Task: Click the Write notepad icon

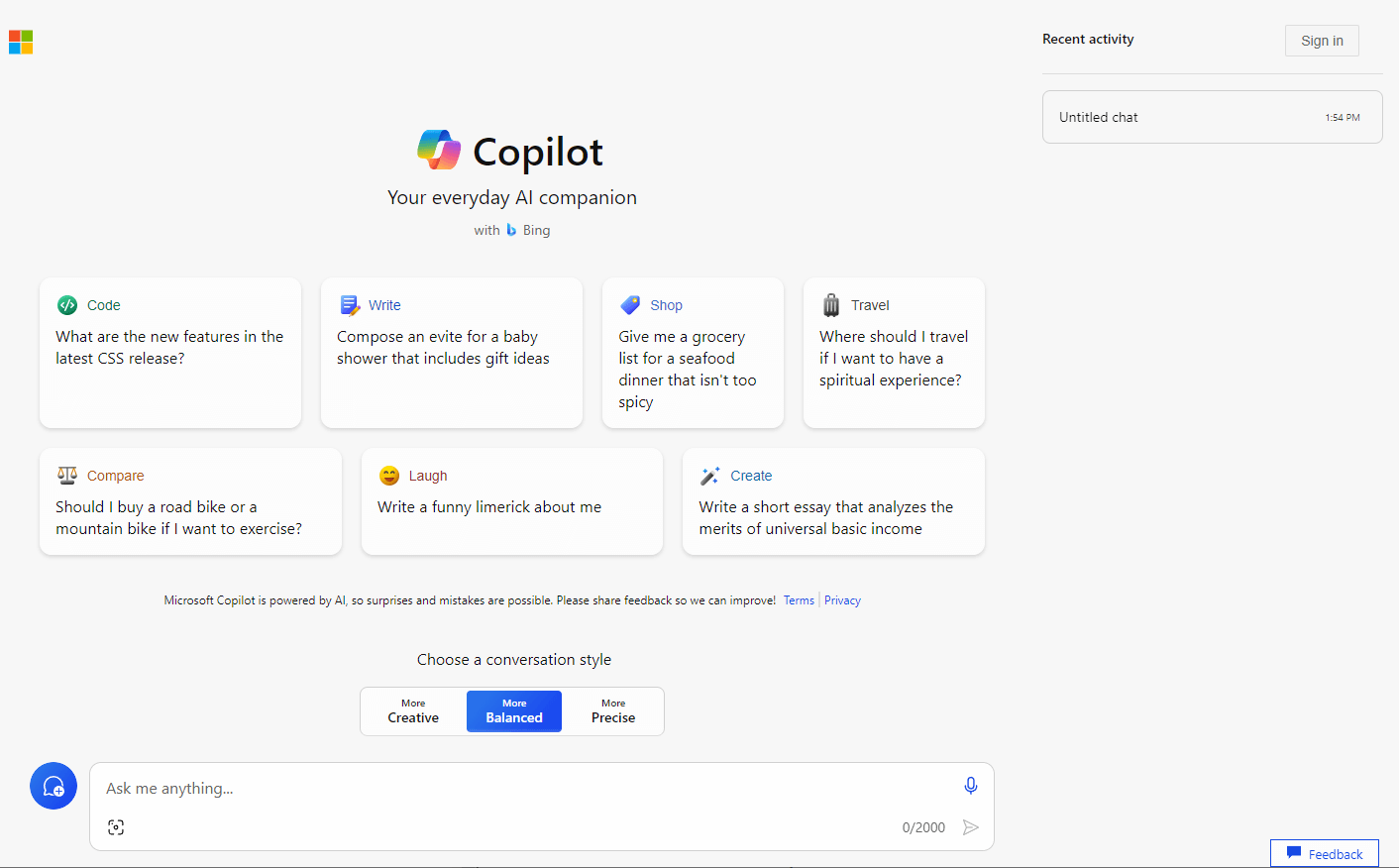Action: click(x=350, y=305)
